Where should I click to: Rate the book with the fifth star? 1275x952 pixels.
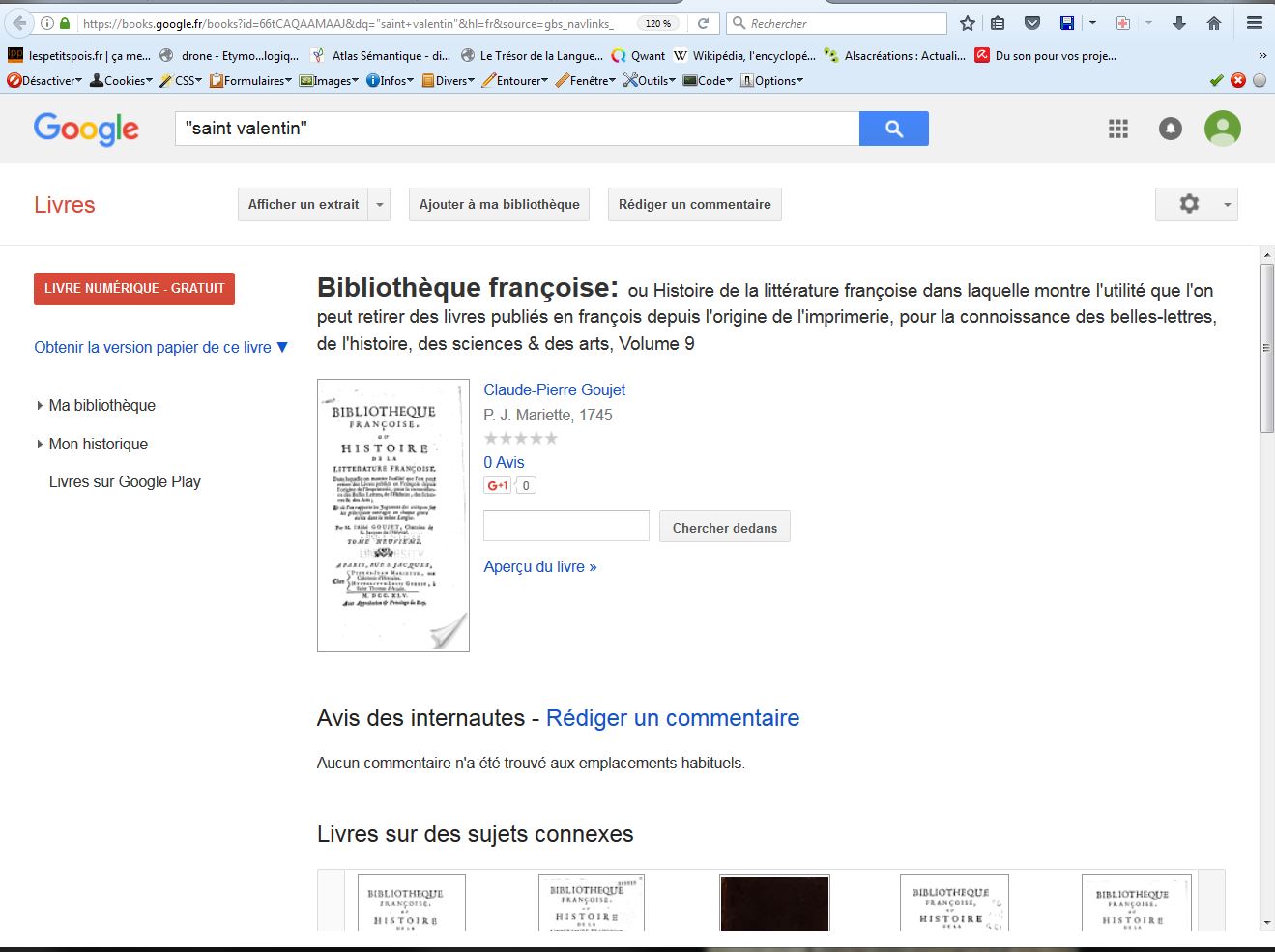coord(551,439)
